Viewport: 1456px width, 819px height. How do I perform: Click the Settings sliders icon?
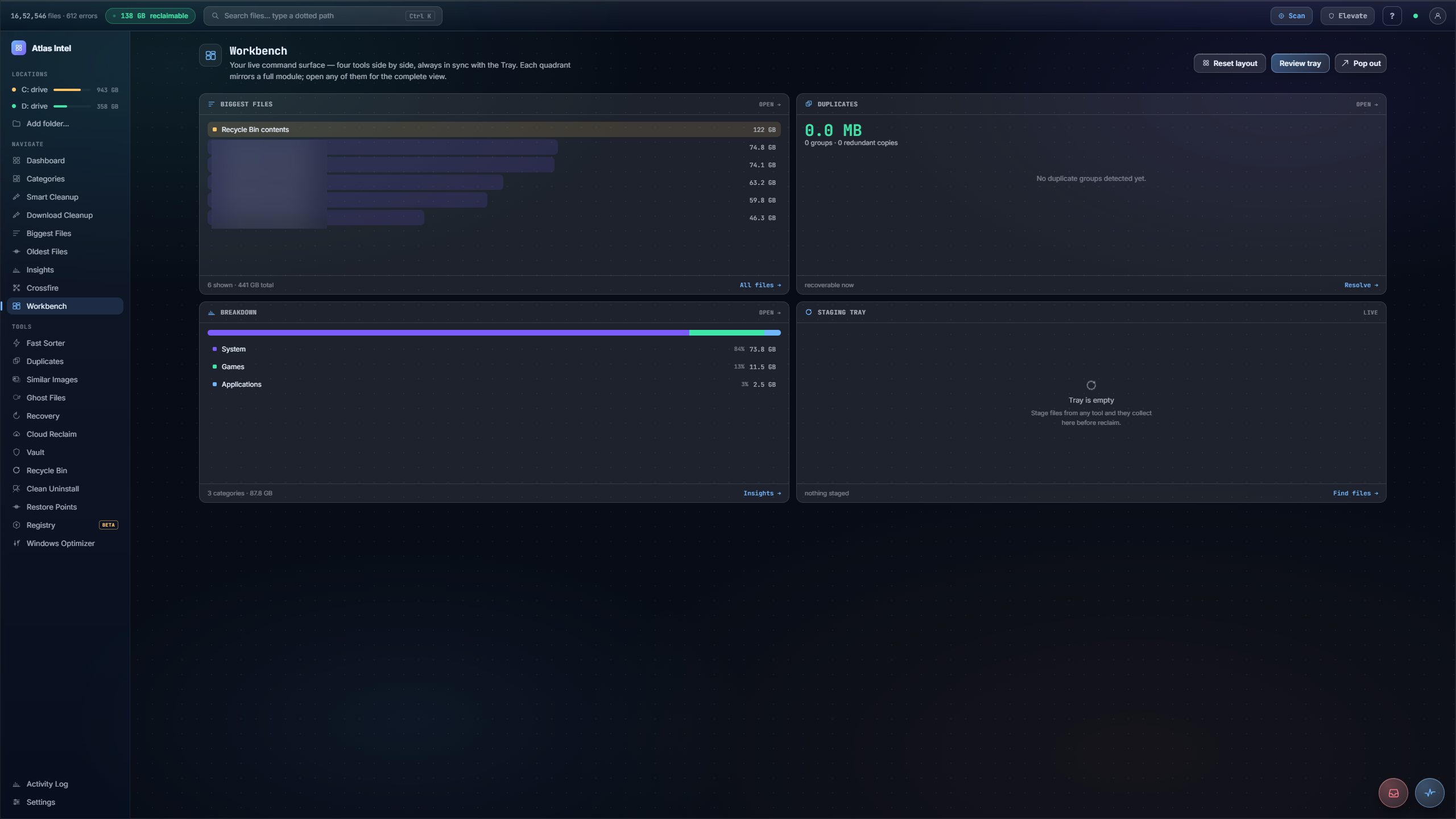click(16, 802)
